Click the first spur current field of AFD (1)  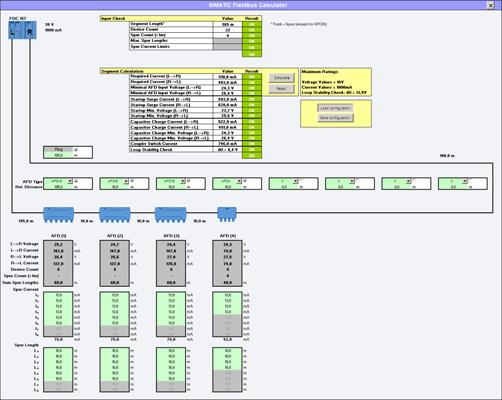coord(58,295)
